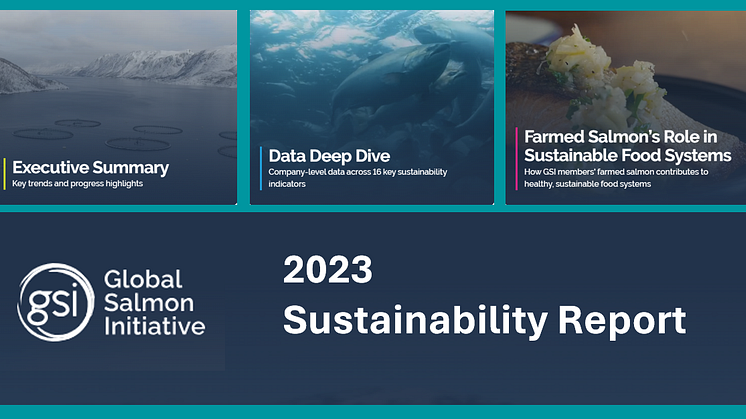
Task: Click 'Key trends and progress highlights' subtitle
Action: [77, 185]
